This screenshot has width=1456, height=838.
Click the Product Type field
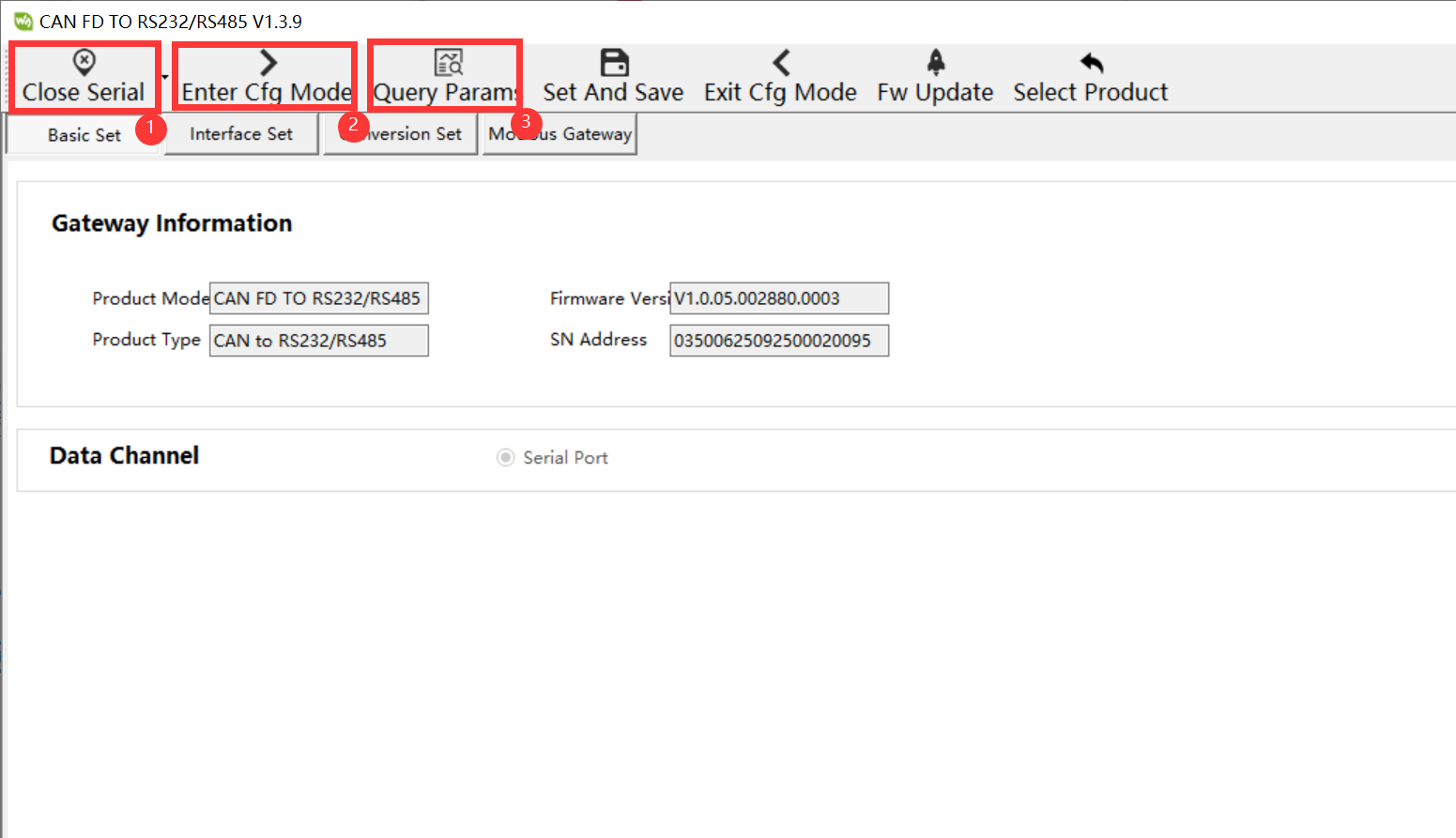pyautogui.click(x=318, y=341)
